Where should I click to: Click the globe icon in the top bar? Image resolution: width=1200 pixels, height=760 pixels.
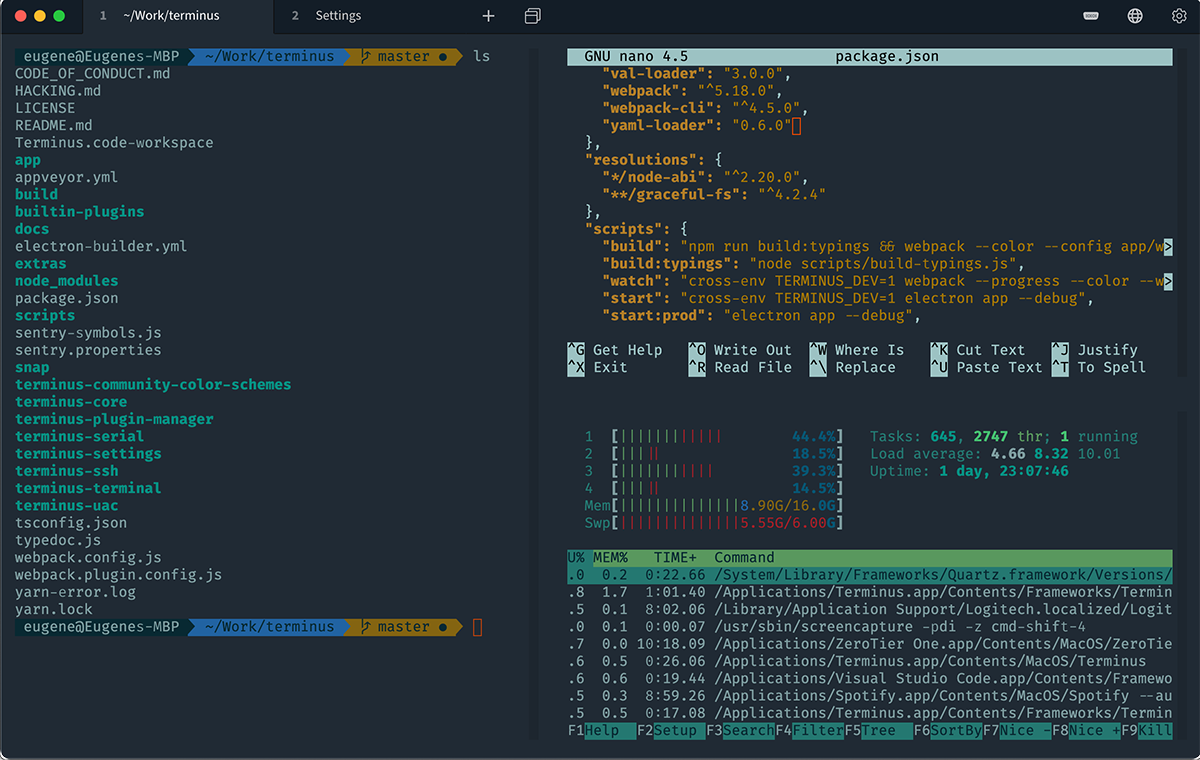[x=1135, y=16]
